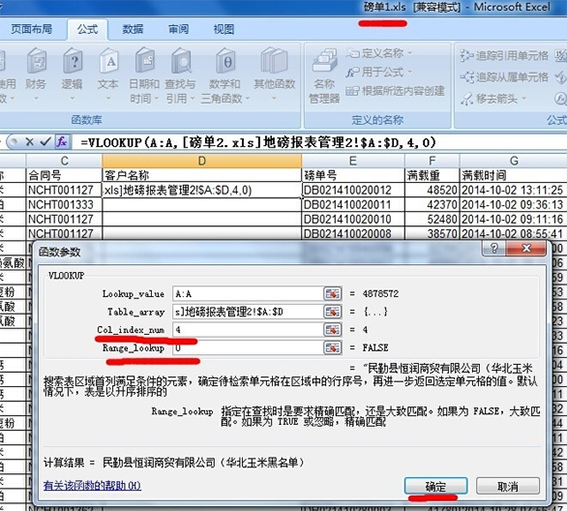
Task: Open the 其他函数 library
Action: (274, 74)
